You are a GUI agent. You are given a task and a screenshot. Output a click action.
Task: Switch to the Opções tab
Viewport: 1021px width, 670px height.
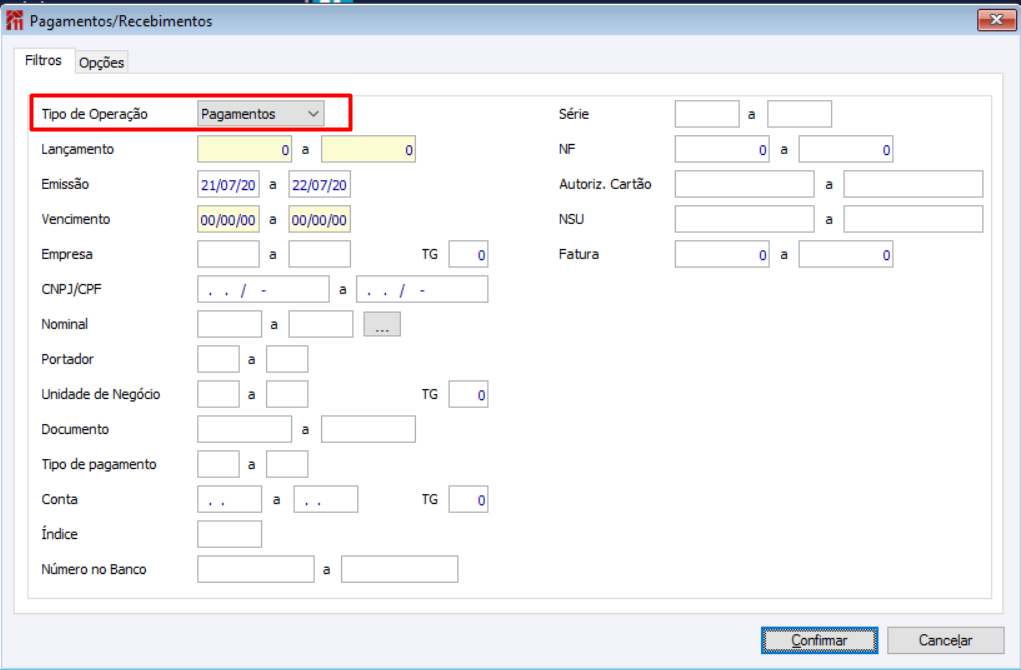[x=102, y=63]
